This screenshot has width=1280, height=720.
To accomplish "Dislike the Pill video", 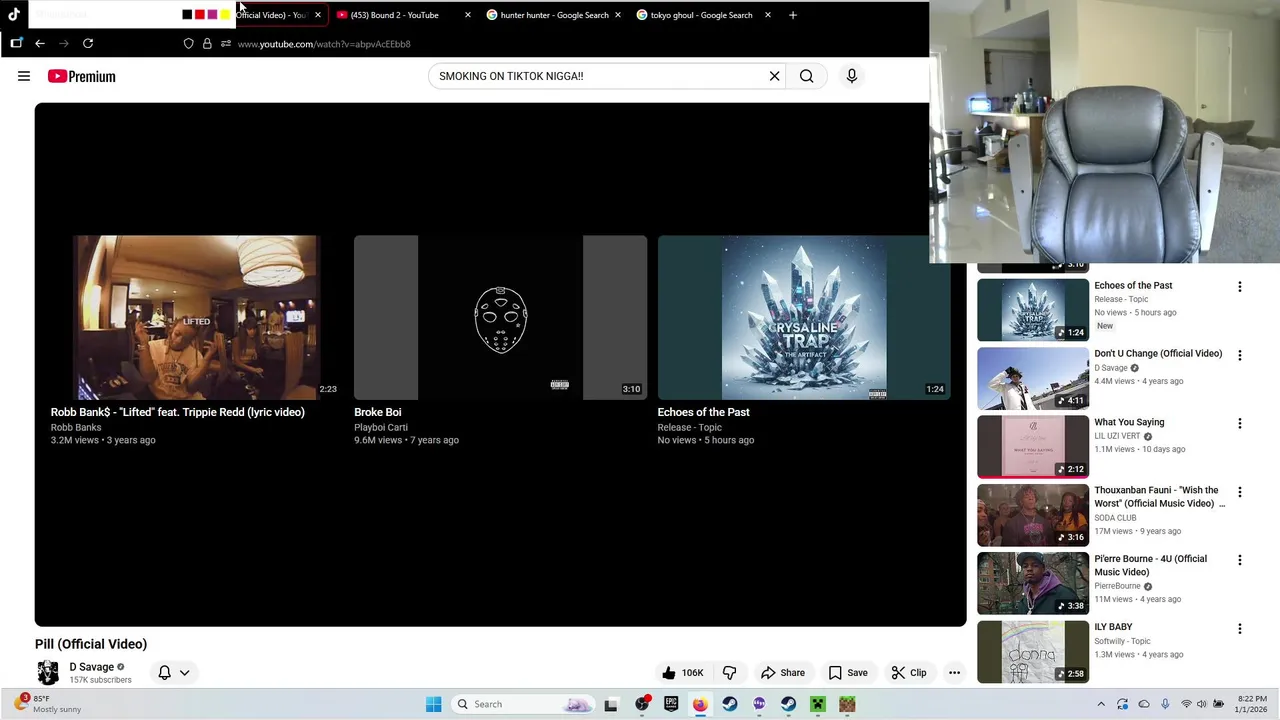I will coord(729,673).
